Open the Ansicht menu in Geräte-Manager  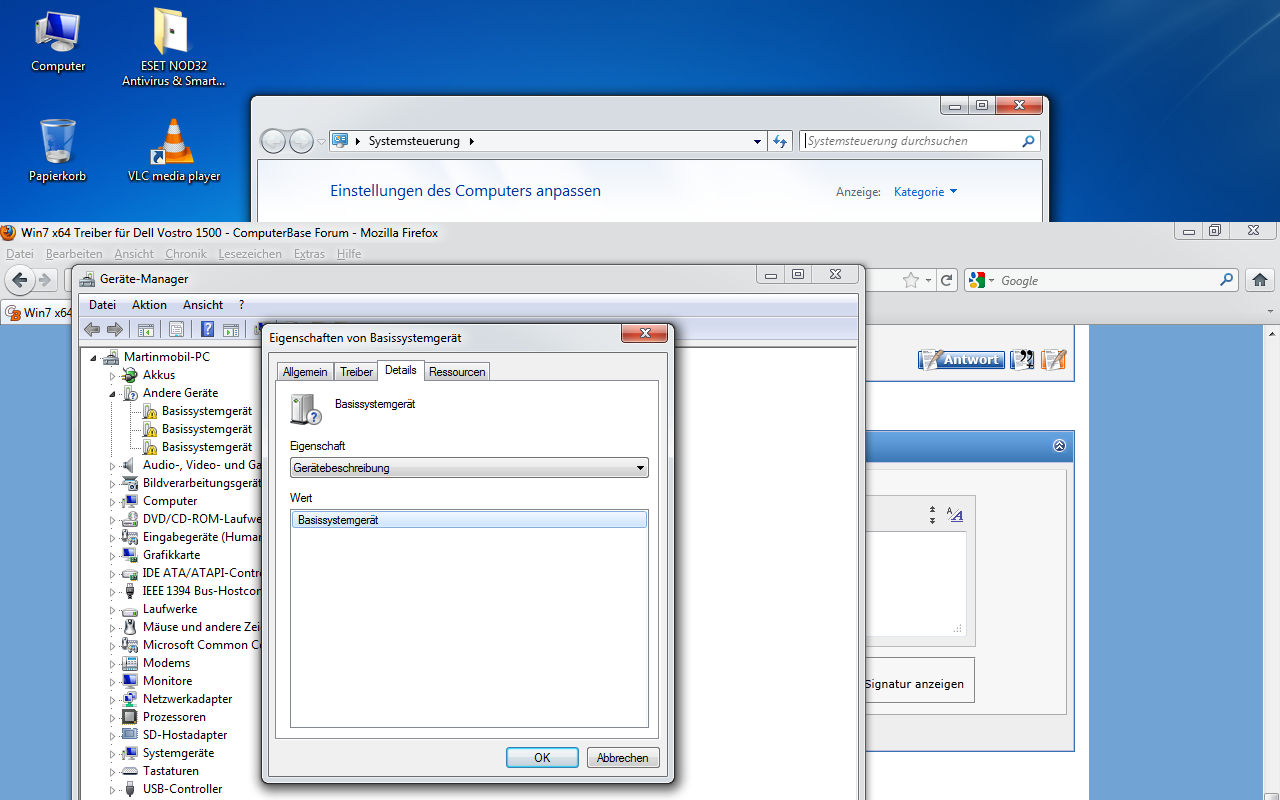(x=203, y=305)
